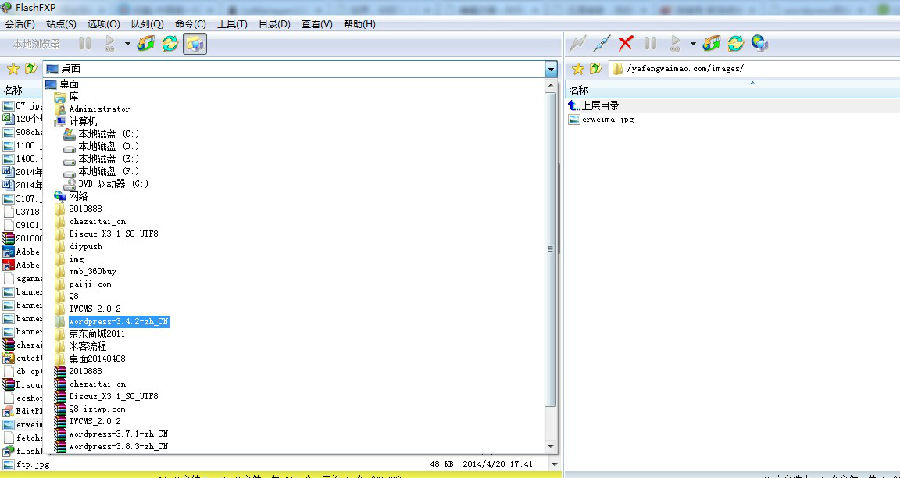This screenshot has width=900, height=478.
Task: Click the local Transfer Queue icon
Action: [147, 43]
